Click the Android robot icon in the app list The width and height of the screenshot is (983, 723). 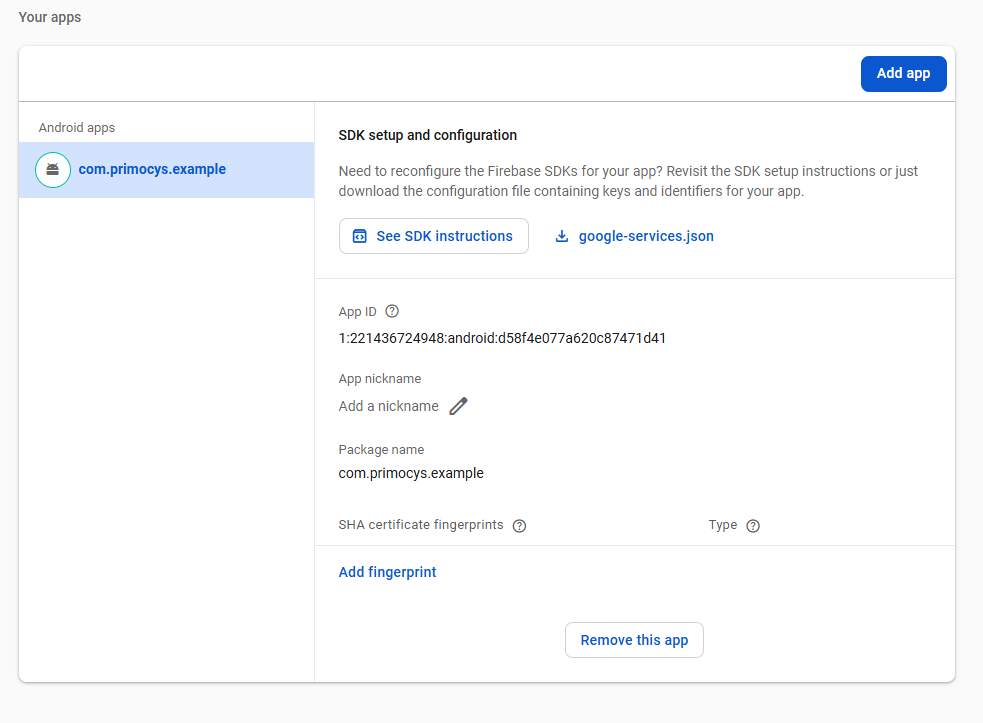(x=52, y=170)
